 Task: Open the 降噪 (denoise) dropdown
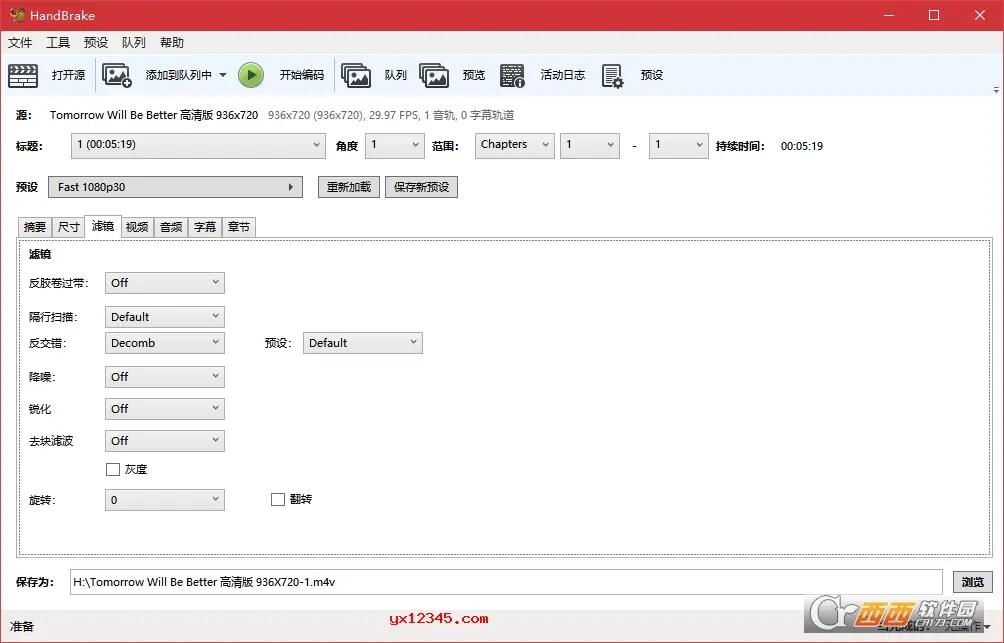pyautogui.click(x=164, y=376)
